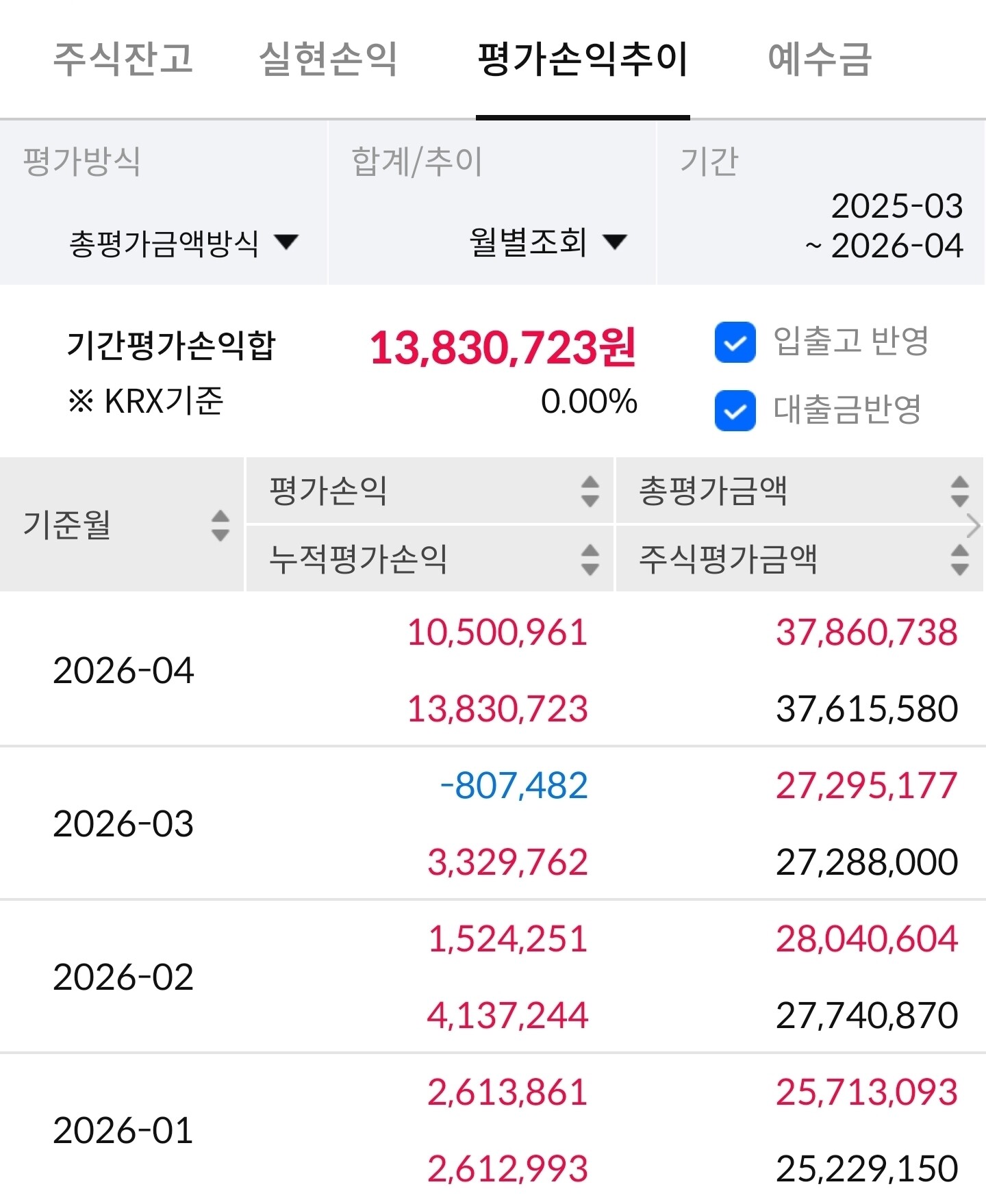This screenshot has height=1204, width=986.
Task: Sort by 주식평가금액 column arrows
Action: tap(959, 559)
